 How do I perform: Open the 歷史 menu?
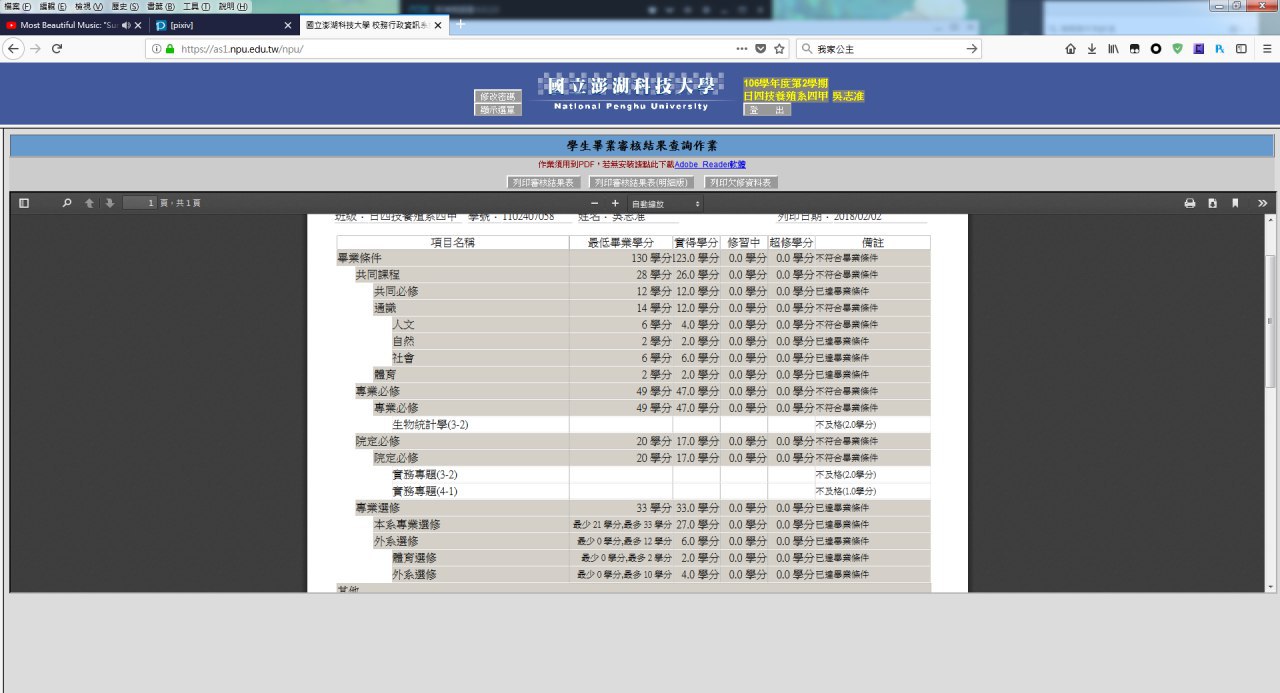click(125, 6)
